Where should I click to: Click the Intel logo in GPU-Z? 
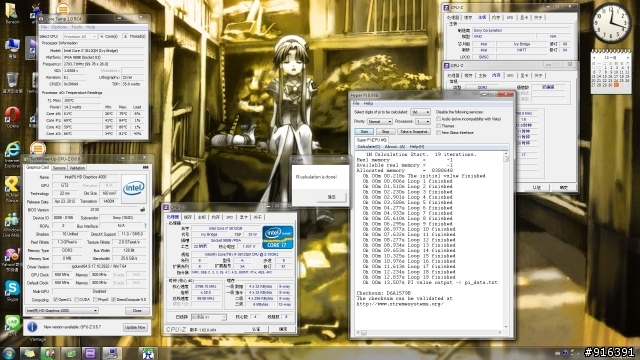(x=134, y=189)
